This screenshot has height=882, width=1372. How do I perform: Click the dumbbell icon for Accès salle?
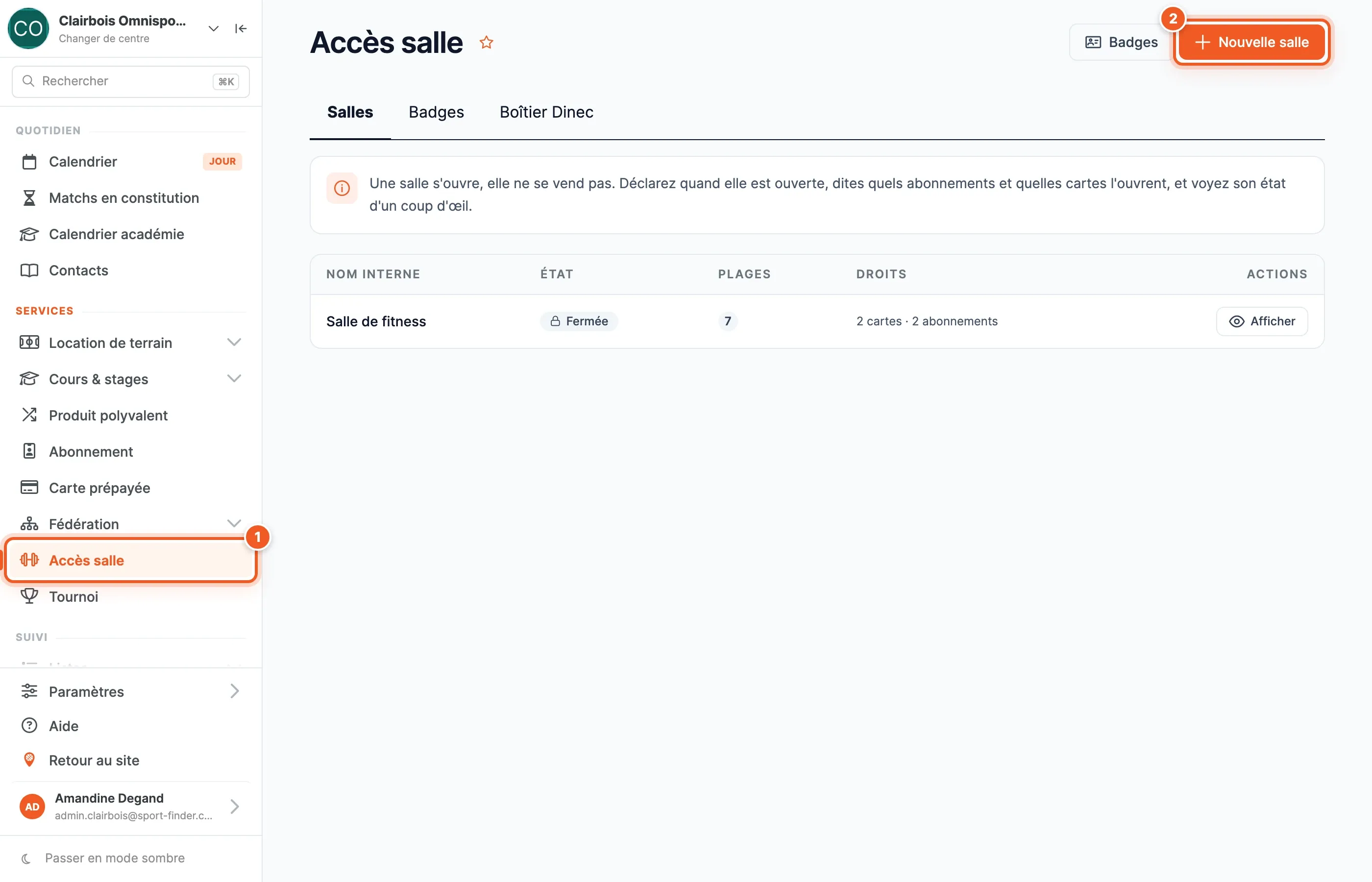pos(29,560)
